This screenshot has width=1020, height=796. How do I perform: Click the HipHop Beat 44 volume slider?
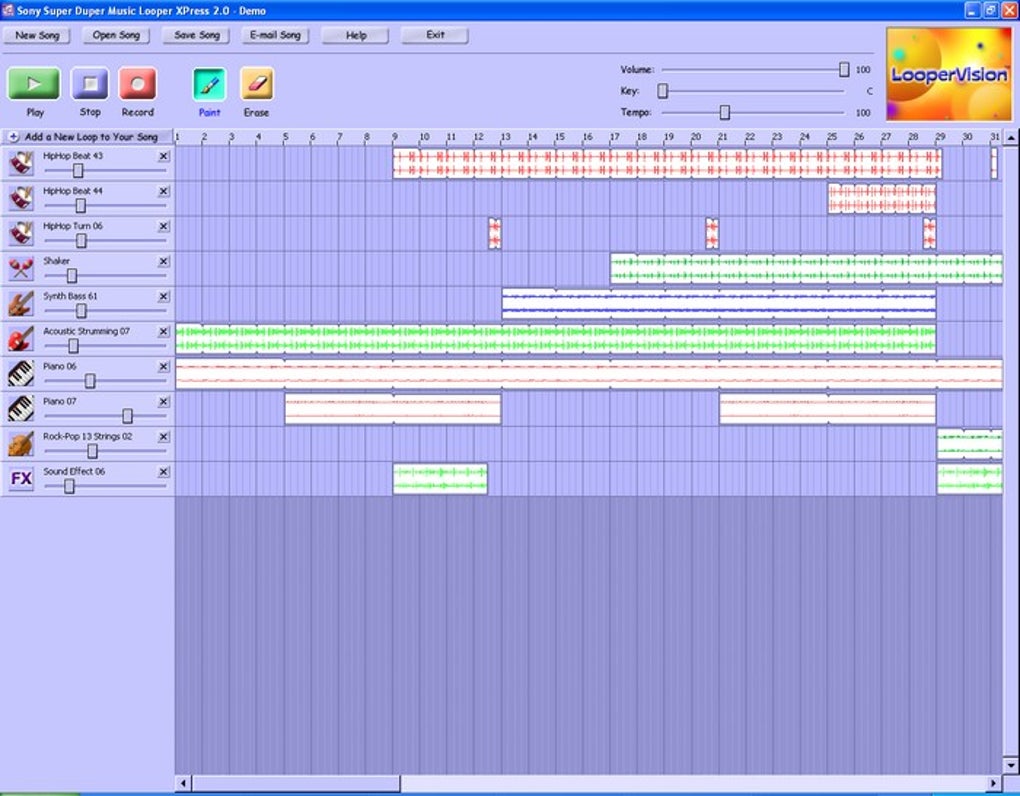(x=80, y=206)
